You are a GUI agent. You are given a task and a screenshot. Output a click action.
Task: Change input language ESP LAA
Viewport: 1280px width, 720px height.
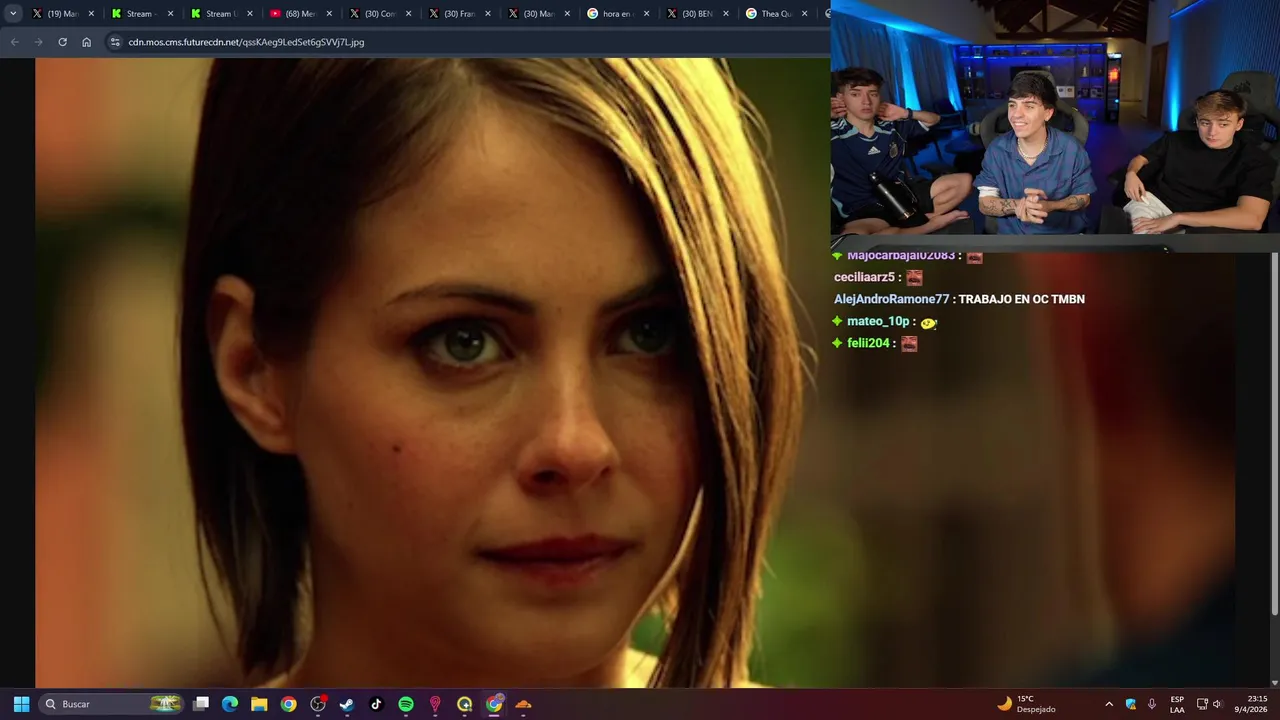click(x=1177, y=704)
